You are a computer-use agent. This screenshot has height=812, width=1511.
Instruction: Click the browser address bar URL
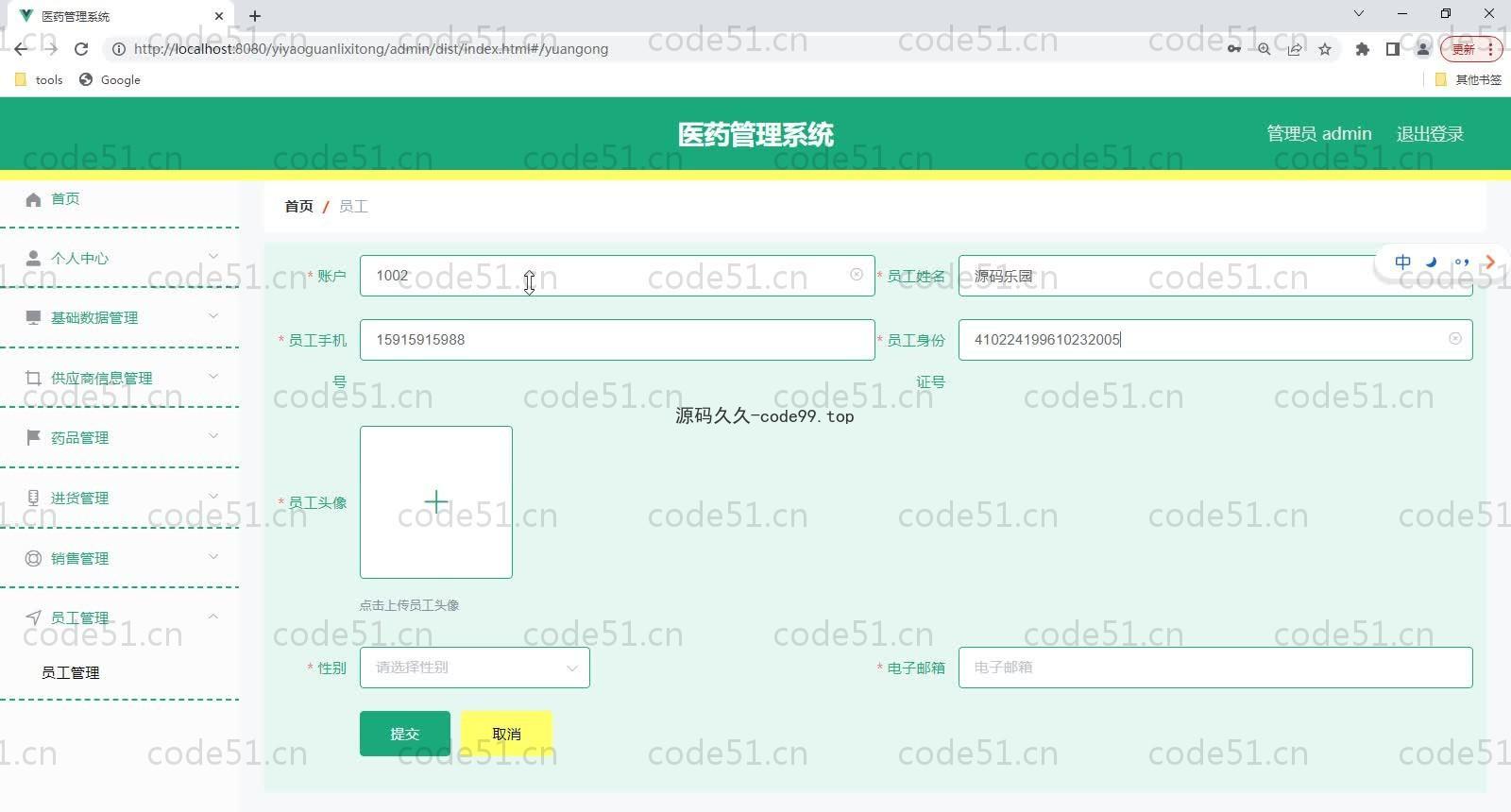(x=371, y=49)
